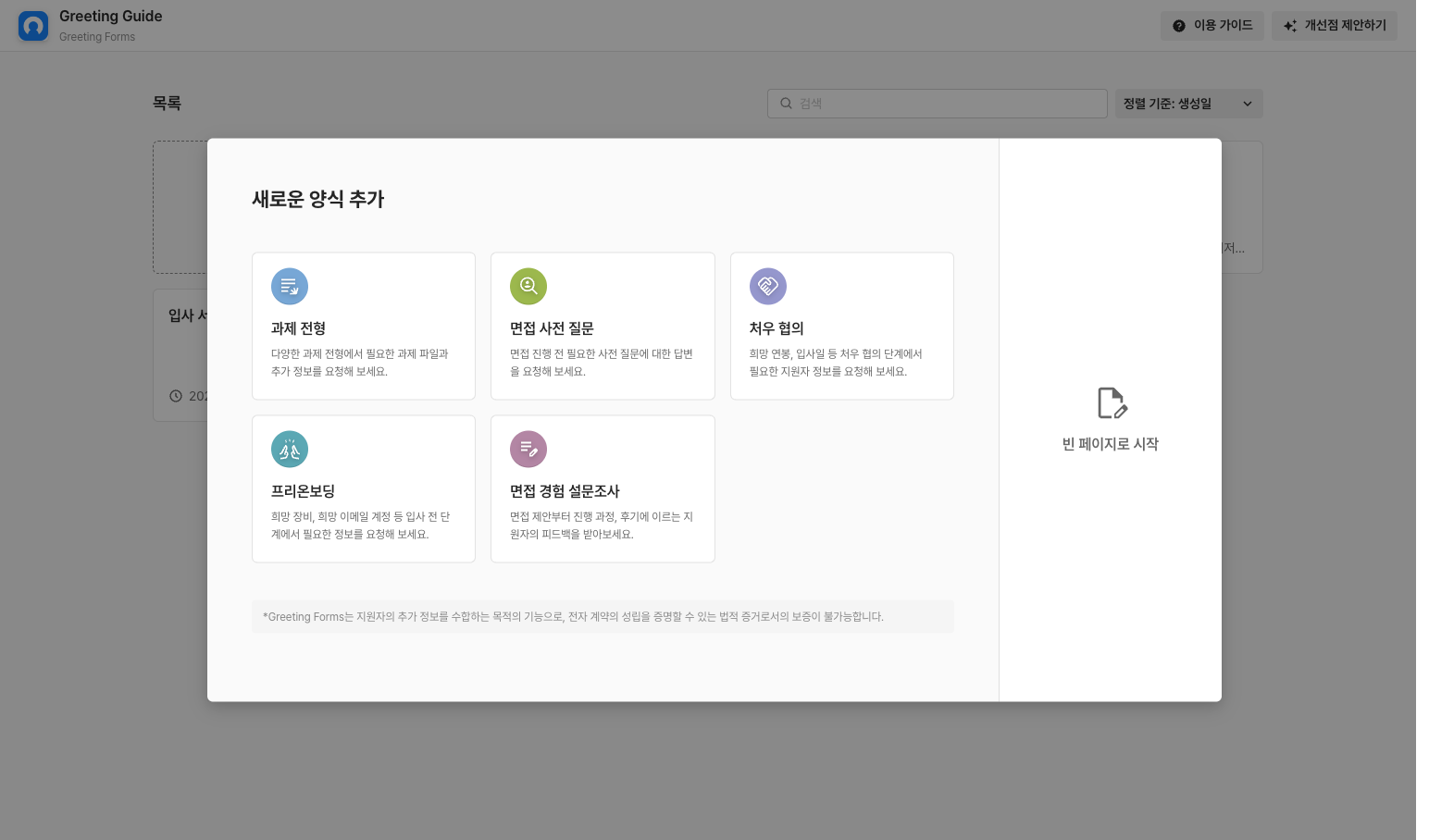This screenshot has width=1429, height=840.
Task: Focus the 검색 search field
Action: point(938,104)
